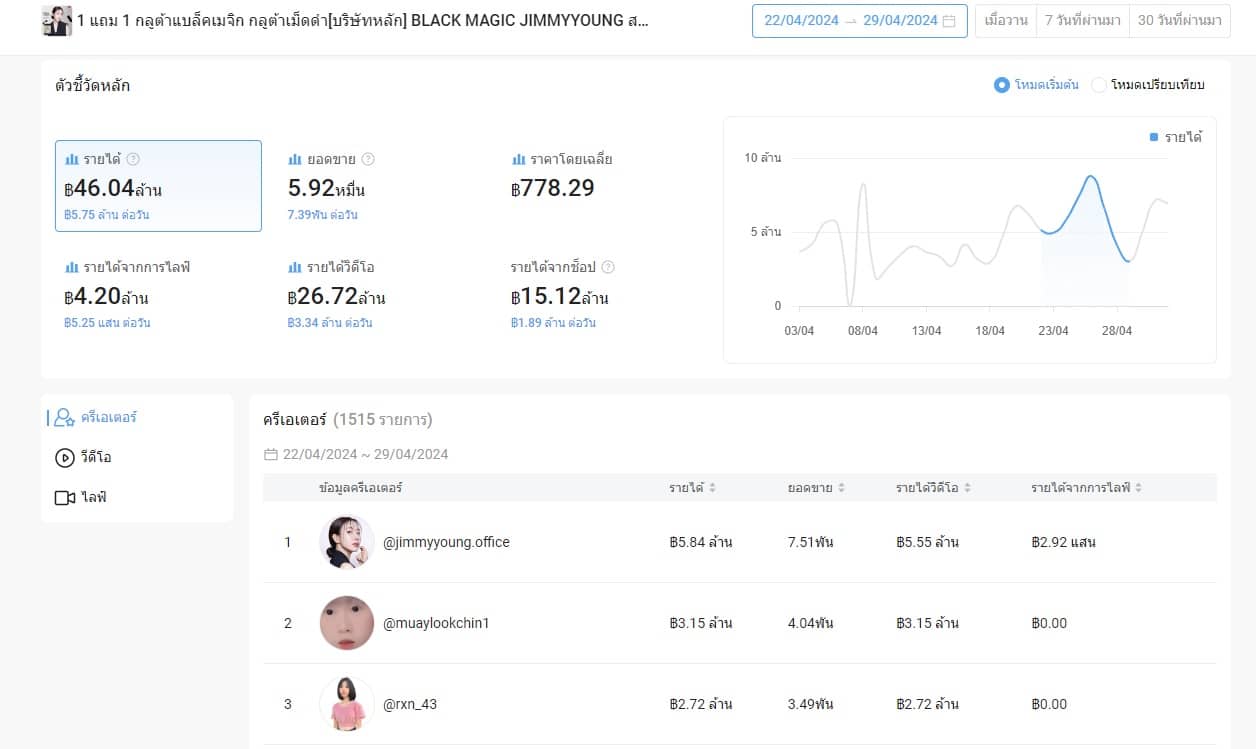Open the date range picker 22/04/2024 – 29/04/2024
The width and height of the screenshot is (1256, 749).
click(859, 21)
